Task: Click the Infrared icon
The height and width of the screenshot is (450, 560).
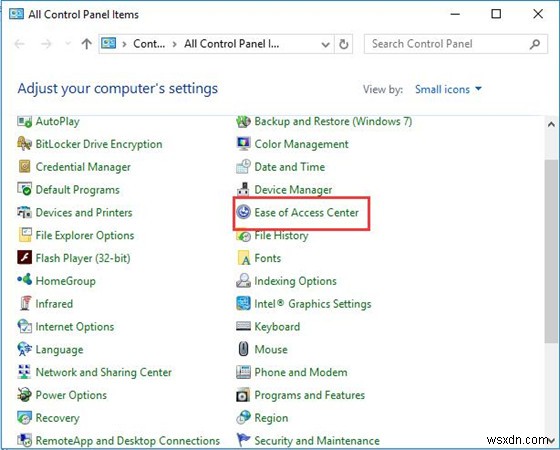Action: tap(24, 303)
